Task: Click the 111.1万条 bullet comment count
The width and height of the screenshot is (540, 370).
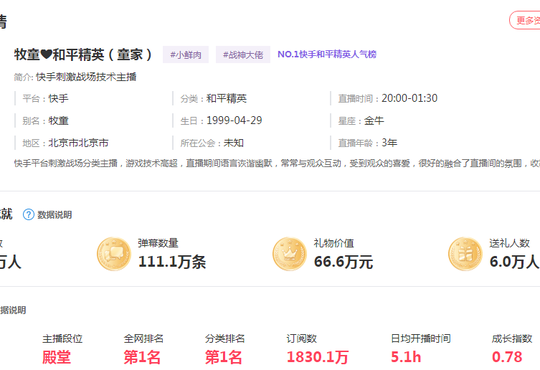Action: [172, 262]
